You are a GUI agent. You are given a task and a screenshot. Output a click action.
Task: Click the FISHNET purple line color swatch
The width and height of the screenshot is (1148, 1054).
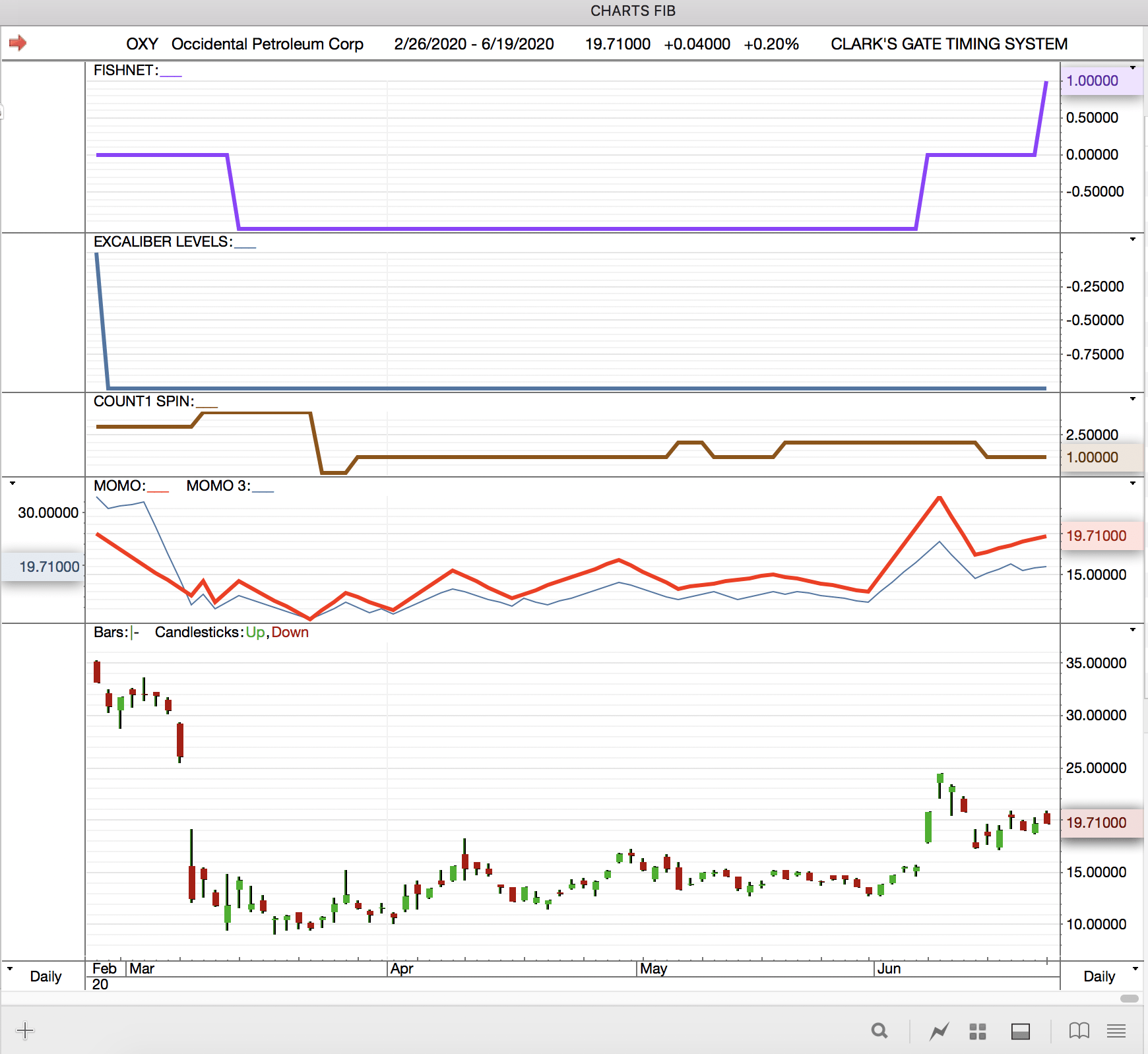click(171, 74)
